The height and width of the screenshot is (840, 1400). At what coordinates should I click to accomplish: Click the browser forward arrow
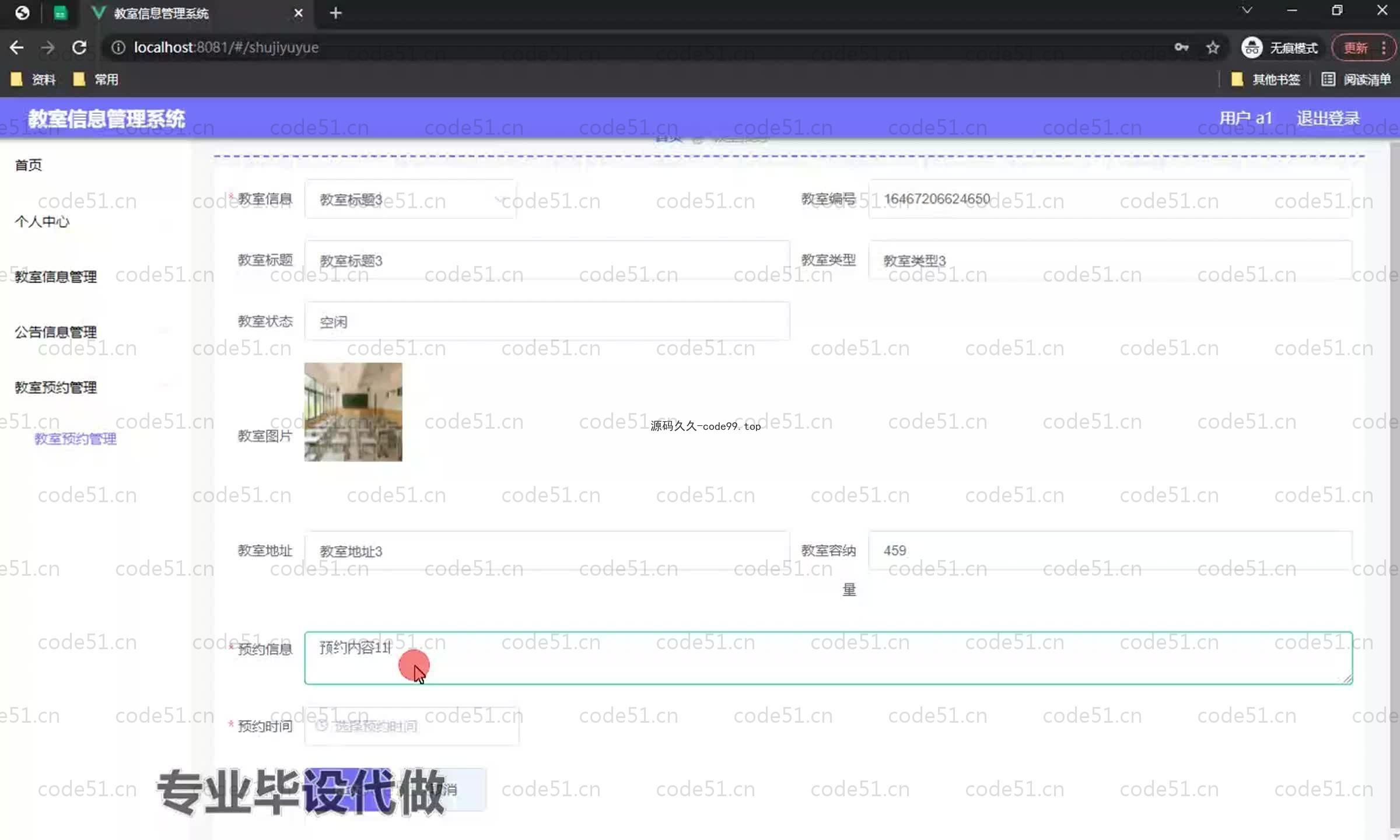pos(48,47)
